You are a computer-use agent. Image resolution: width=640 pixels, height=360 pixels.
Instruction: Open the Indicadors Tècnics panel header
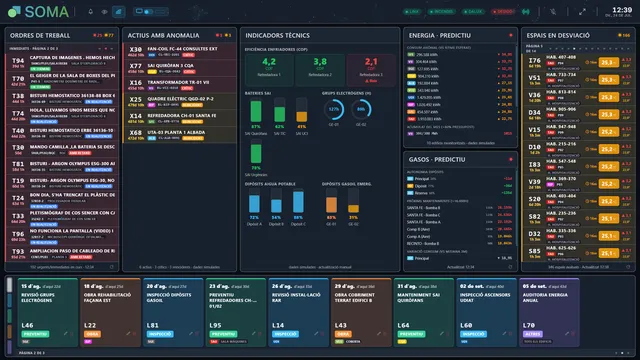pyautogui.click(x=320, y=36)
